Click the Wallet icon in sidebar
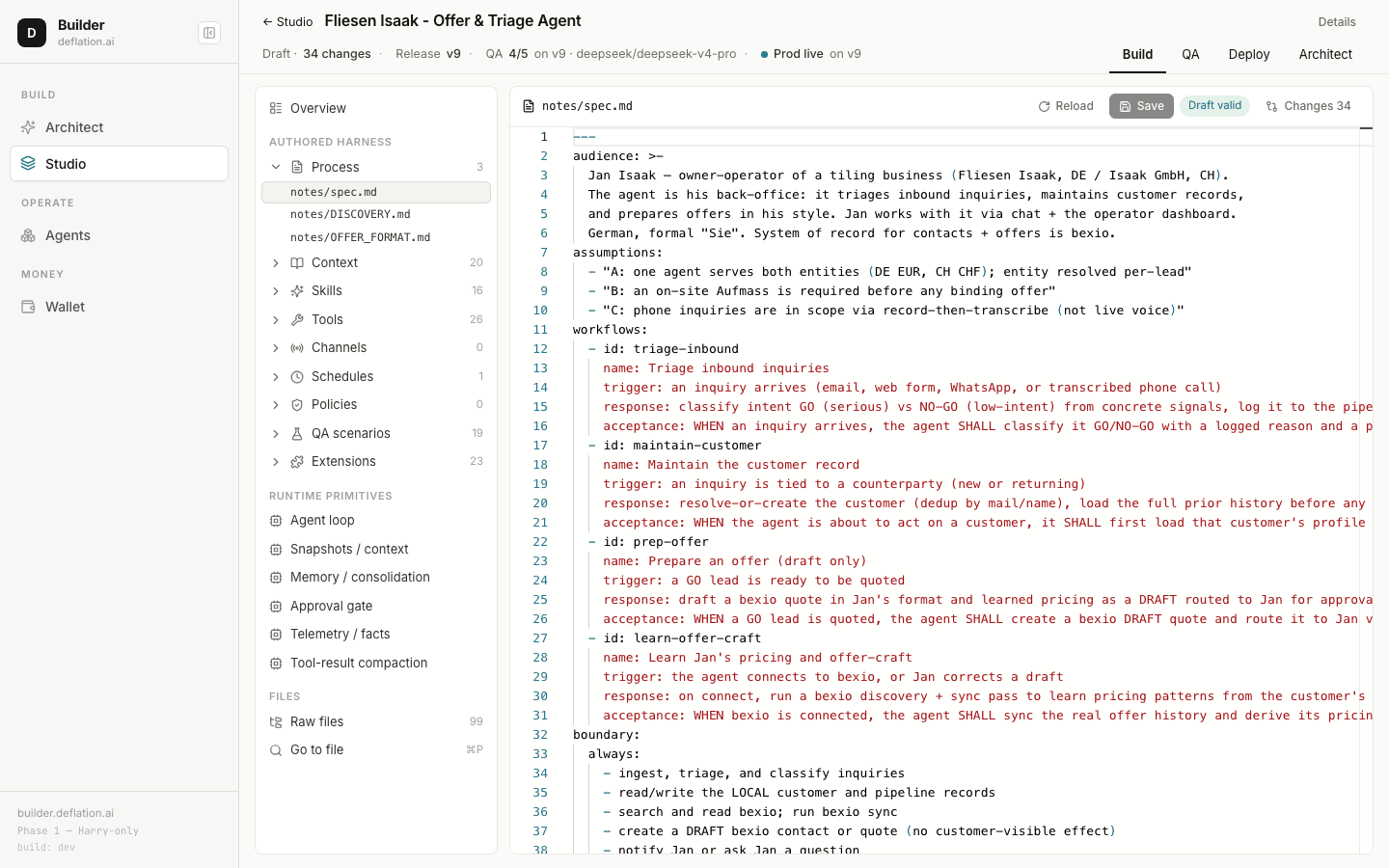This screenshot has width=1389, height=868. 28,307
